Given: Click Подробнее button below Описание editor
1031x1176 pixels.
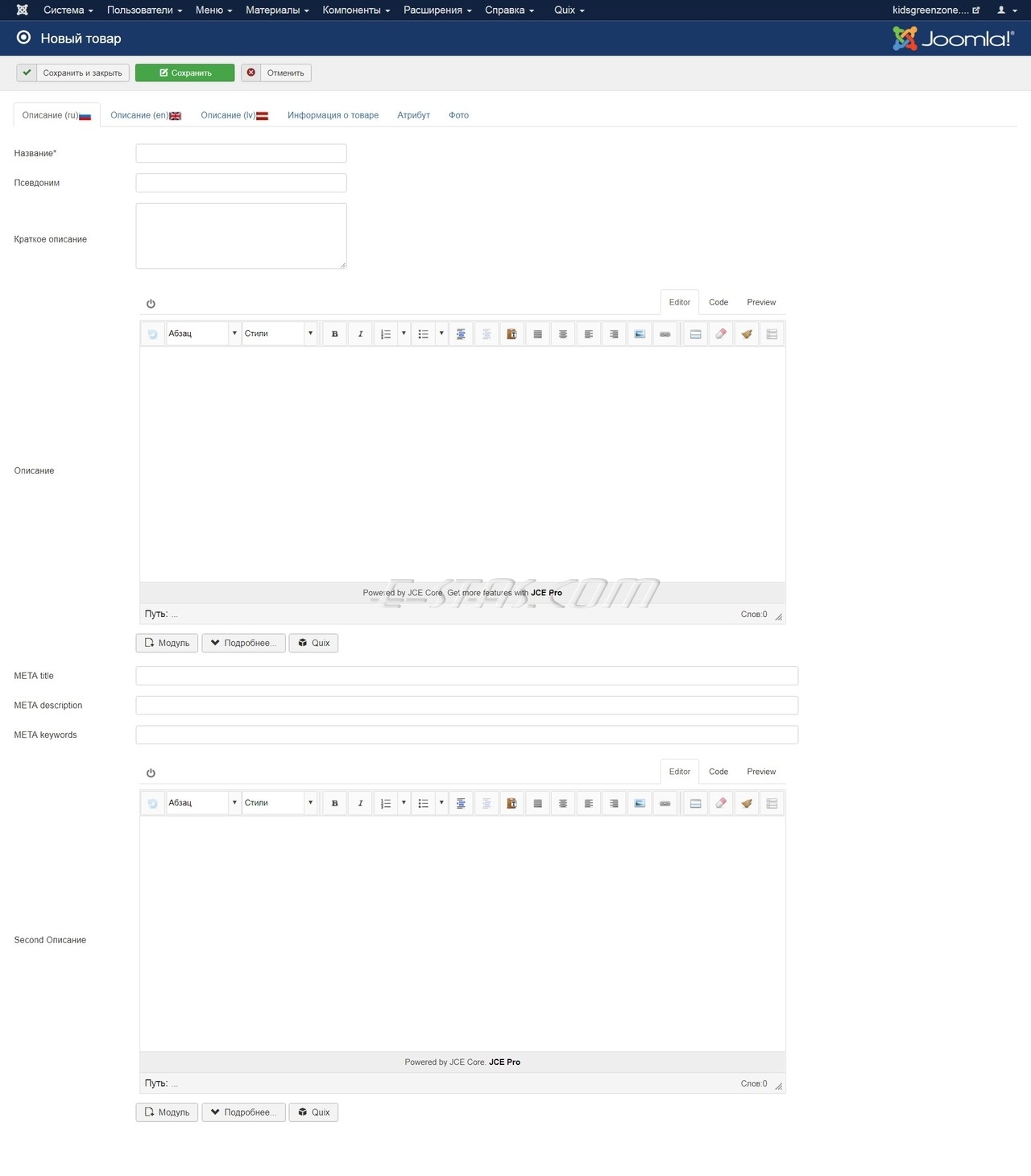Looking at the screenshot, I should tap(243, 643).
